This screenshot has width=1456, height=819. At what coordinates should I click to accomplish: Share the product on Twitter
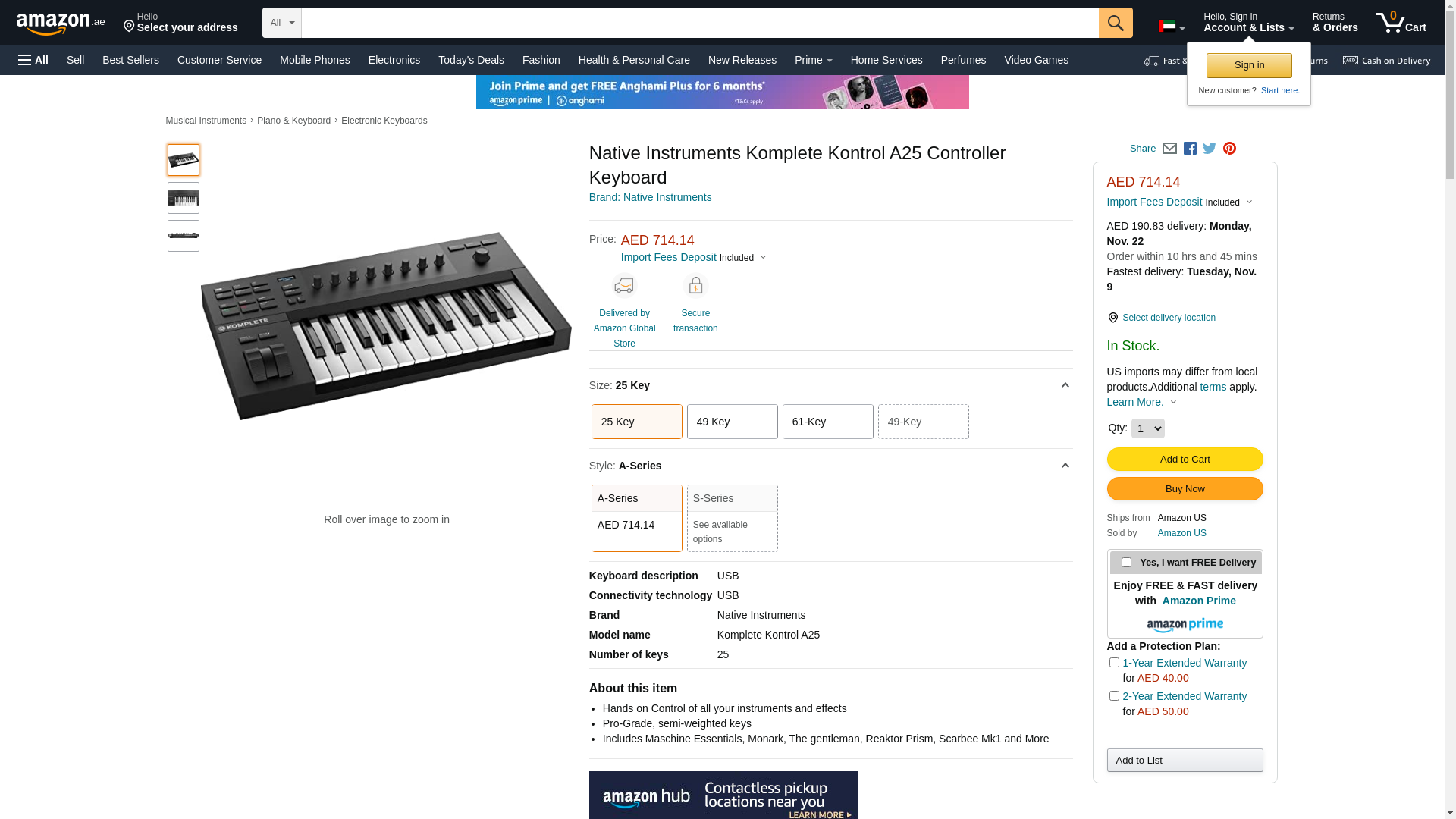[1210, 149]
